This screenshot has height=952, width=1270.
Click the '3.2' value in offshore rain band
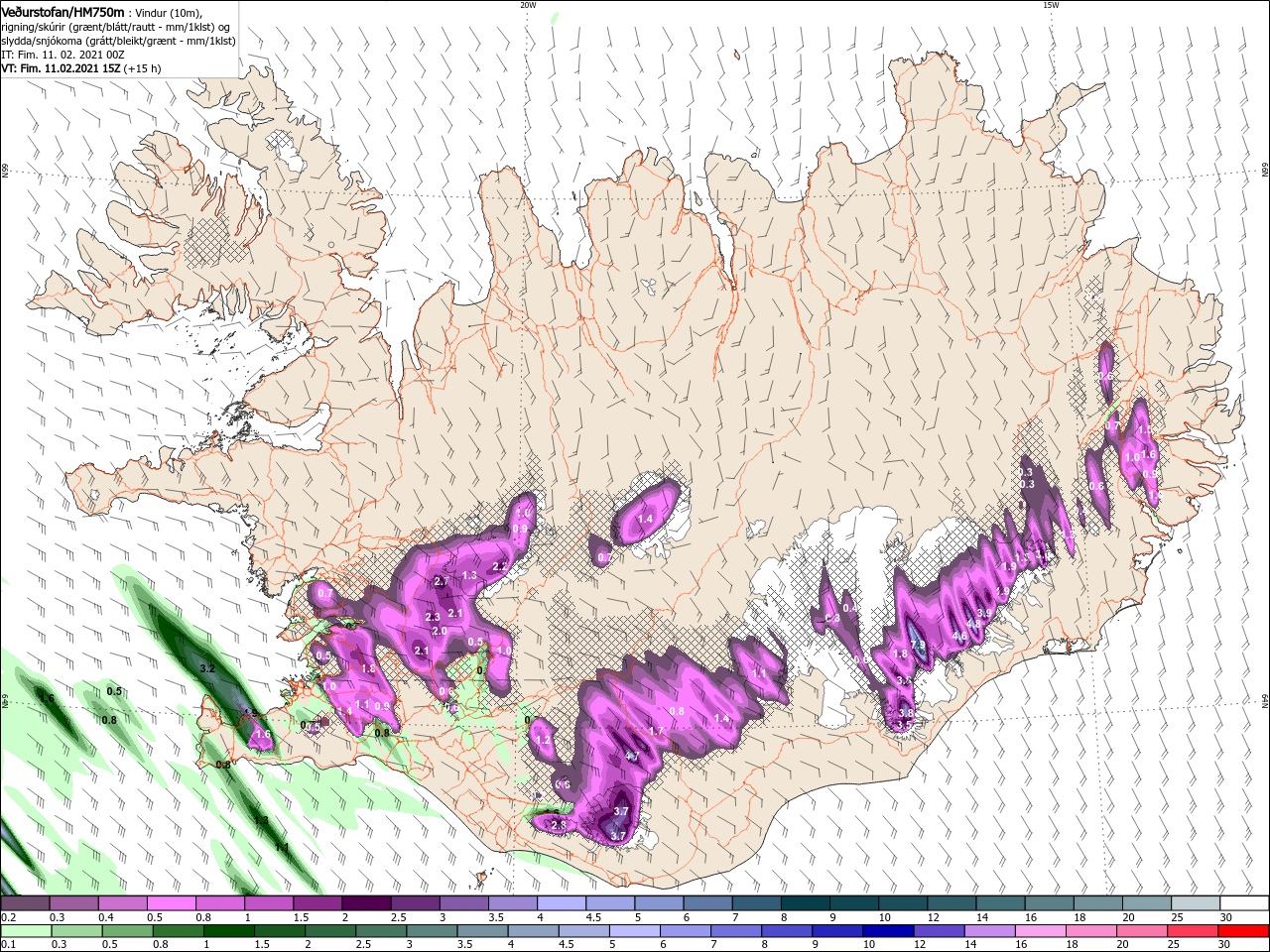(x=207, y=669)
